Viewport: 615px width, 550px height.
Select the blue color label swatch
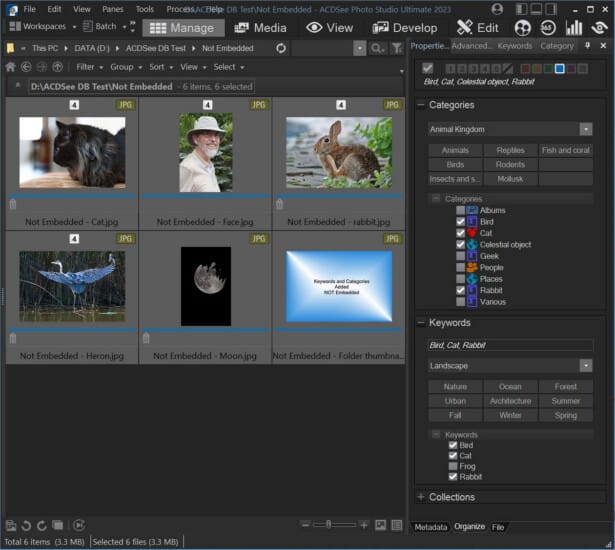pos(559,68)
